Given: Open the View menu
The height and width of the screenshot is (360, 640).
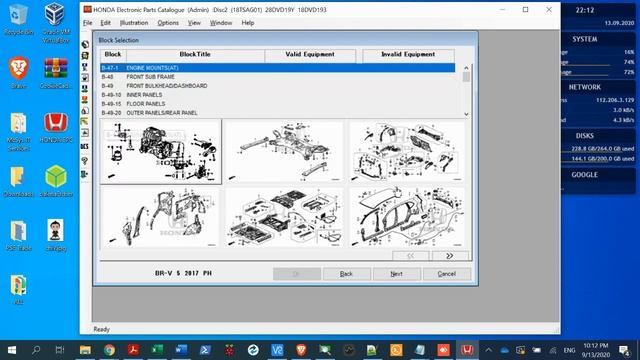Looking at the screenshot, I should click(x=194, y=23).
